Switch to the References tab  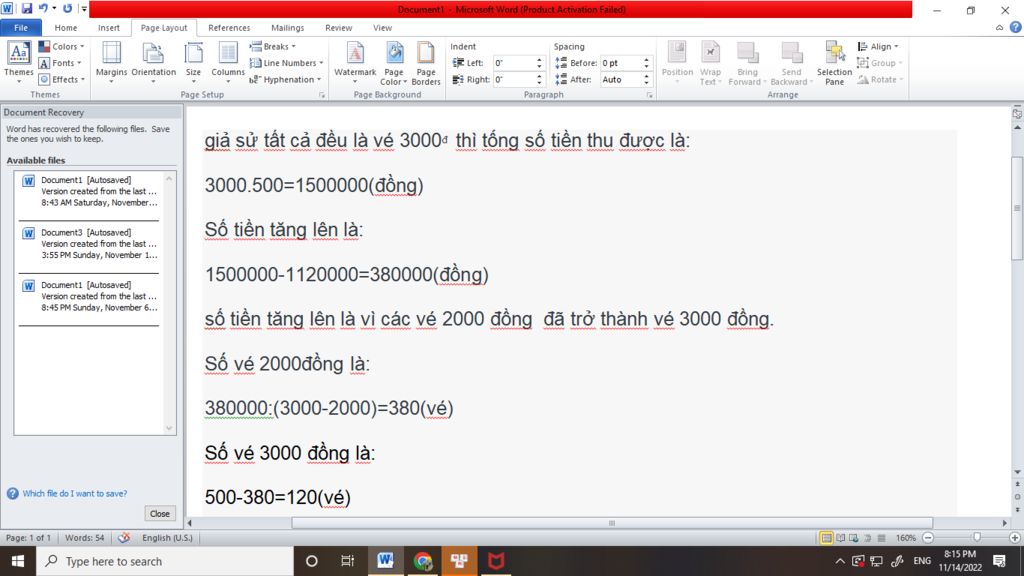[229, 28]
